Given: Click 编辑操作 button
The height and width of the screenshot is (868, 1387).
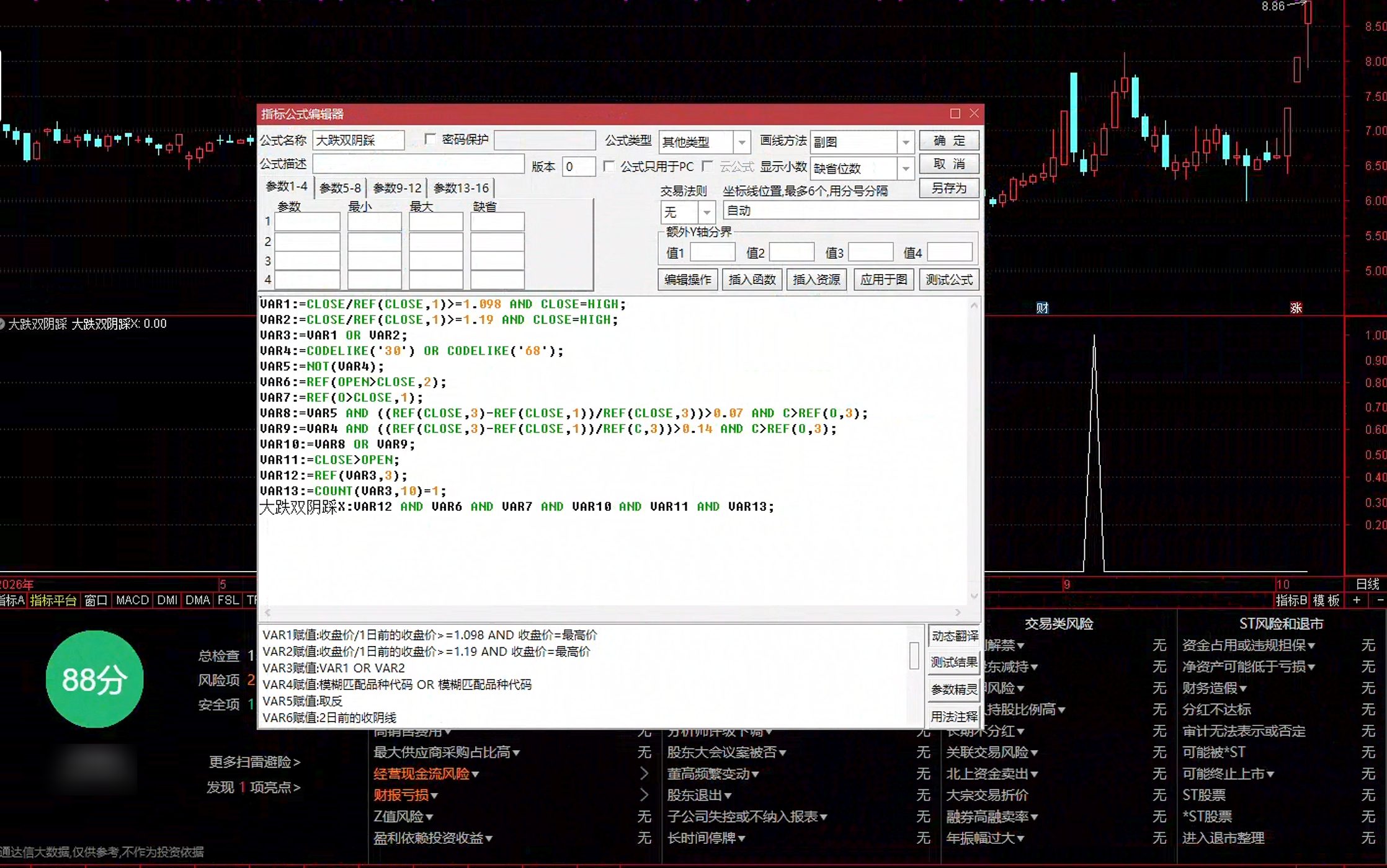Looking at the screenshot, I should click(687, 280).
